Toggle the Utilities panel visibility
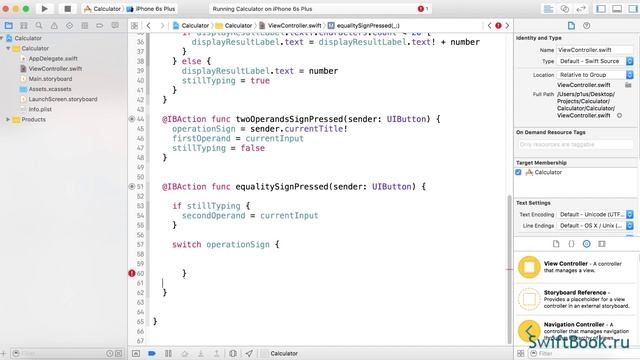Screen dimensions: 640x360 tap(633, 9)
